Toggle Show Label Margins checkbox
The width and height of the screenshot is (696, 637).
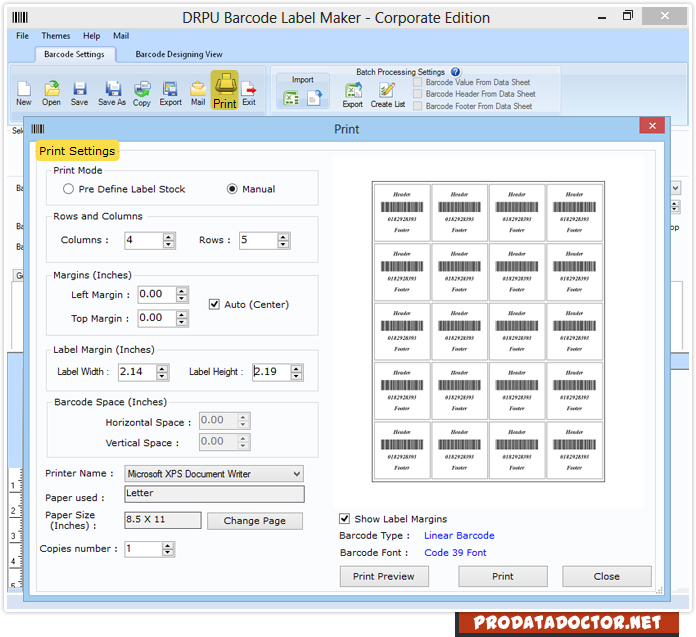point(344,519)
